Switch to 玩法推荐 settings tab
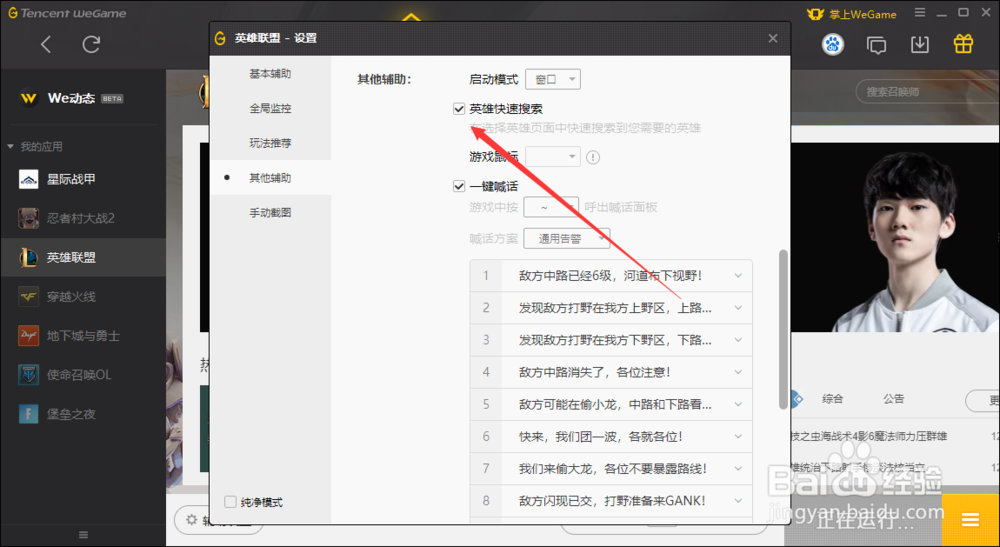This screenshot has height=547, width=1000. 270,143
